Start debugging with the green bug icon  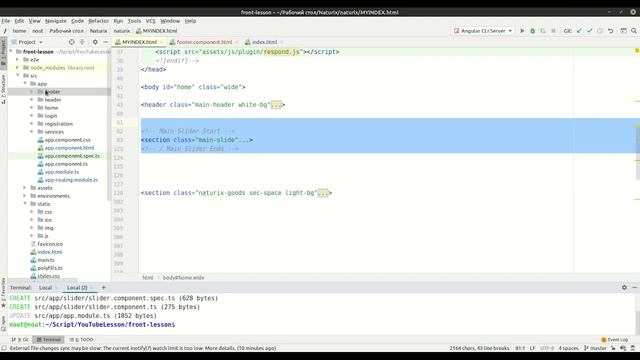pos(532,31)
